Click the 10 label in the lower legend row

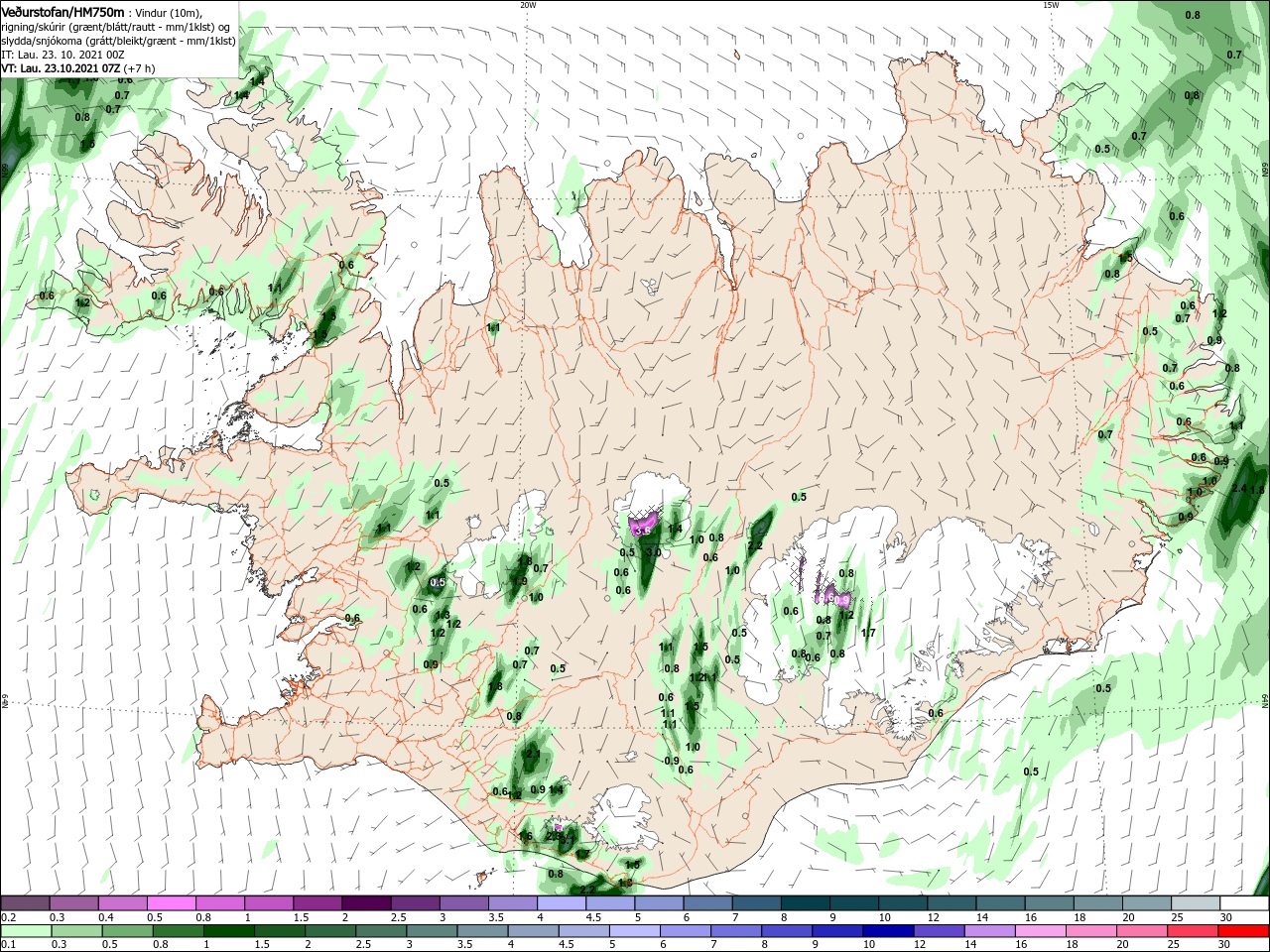pos(869,945)
